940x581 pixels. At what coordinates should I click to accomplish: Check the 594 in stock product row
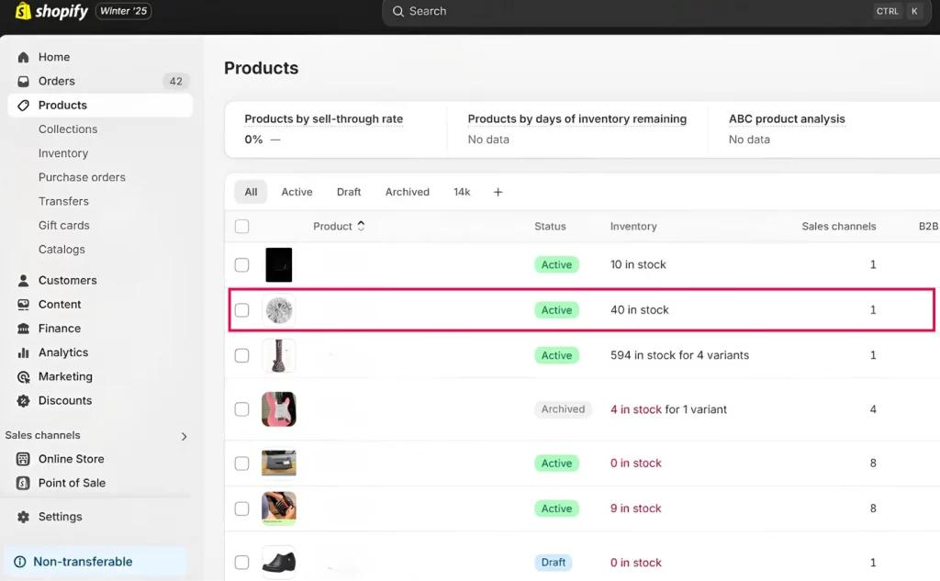click(242, 356)
